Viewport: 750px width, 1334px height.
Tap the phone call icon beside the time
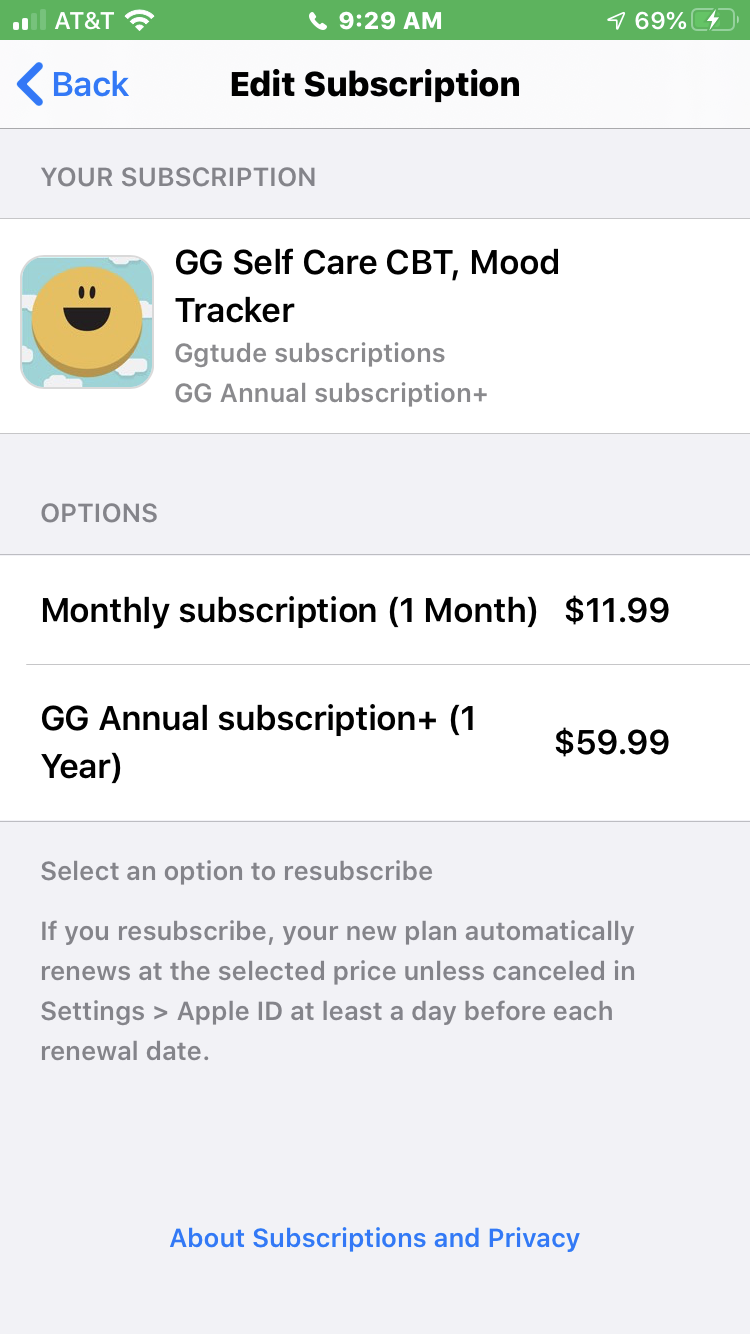coord(318,21)
